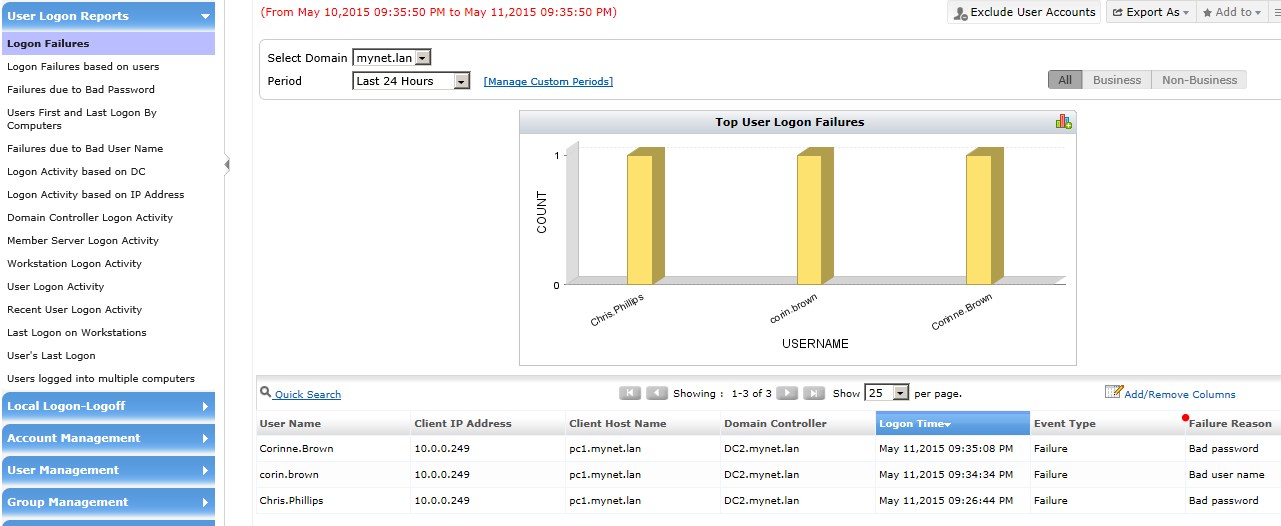Open Logon Activity based on IP Address
This screenshot has height=526, width=1281.
pos(96,194)
